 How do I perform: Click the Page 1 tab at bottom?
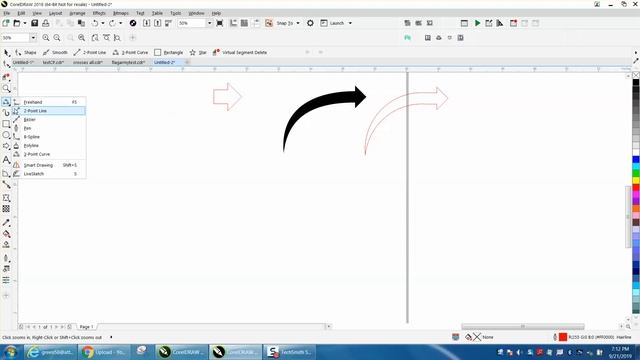[x=86, y=327]
